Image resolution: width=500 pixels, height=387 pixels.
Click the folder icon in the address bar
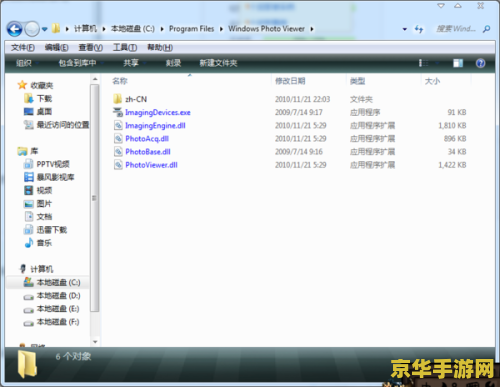point(56,29)
